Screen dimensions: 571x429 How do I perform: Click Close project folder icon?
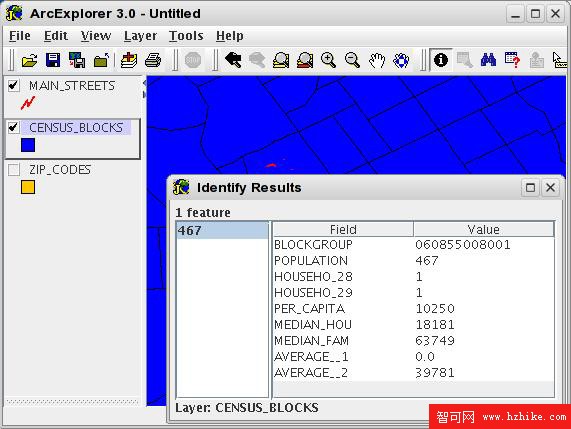[101, 60]
